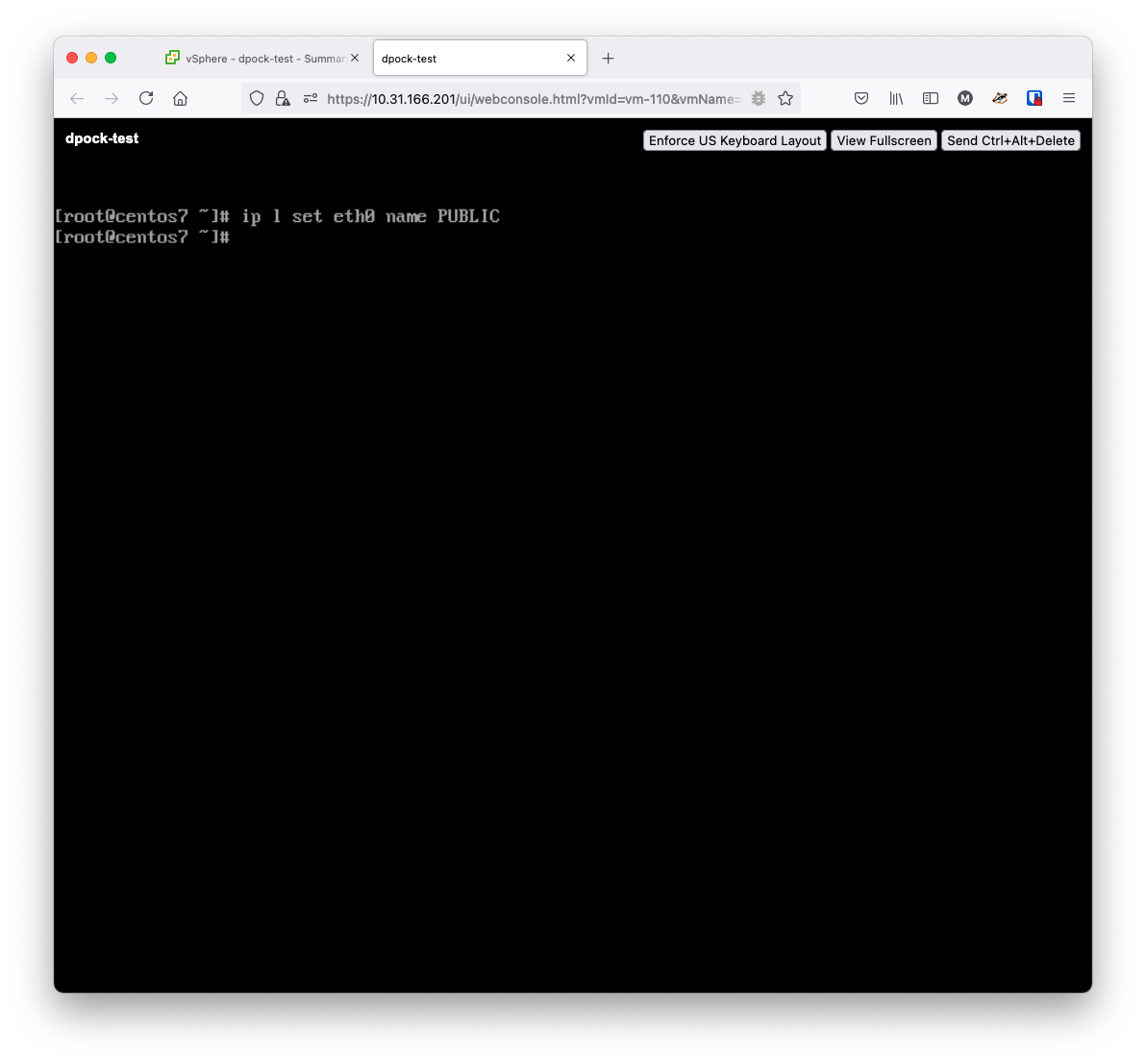Reload the page with the refresh icon

click(x=146, y=98)
